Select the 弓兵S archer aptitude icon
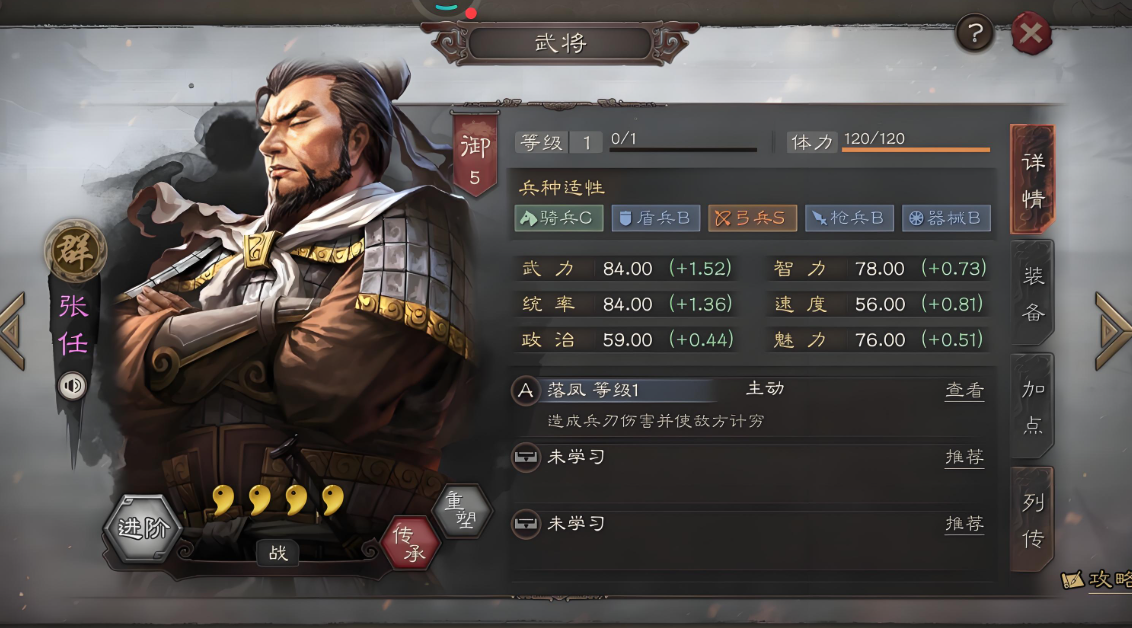 tap(752, 218)
